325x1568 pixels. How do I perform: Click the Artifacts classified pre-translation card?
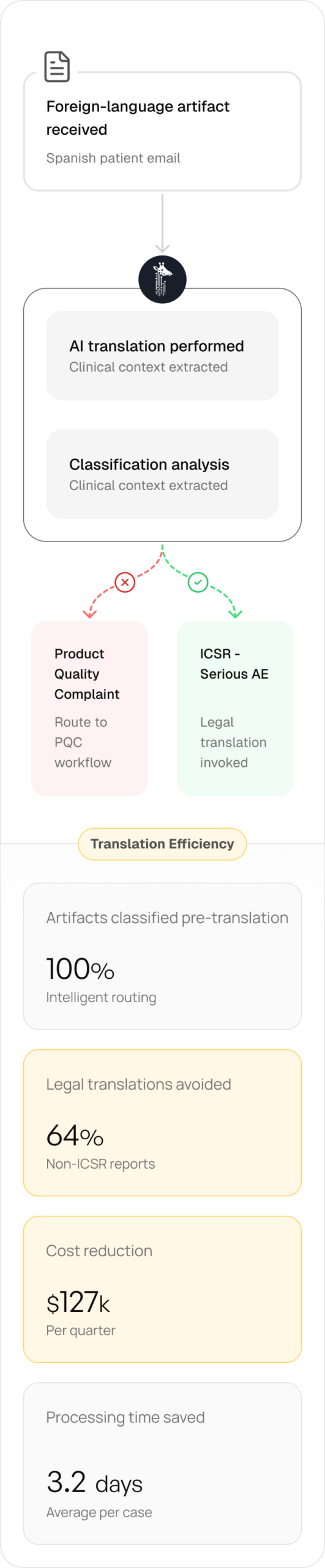(162, 956)
